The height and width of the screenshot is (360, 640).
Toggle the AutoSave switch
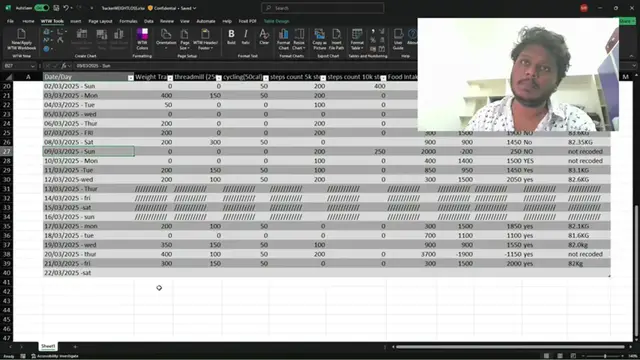[x=41, y=8]
